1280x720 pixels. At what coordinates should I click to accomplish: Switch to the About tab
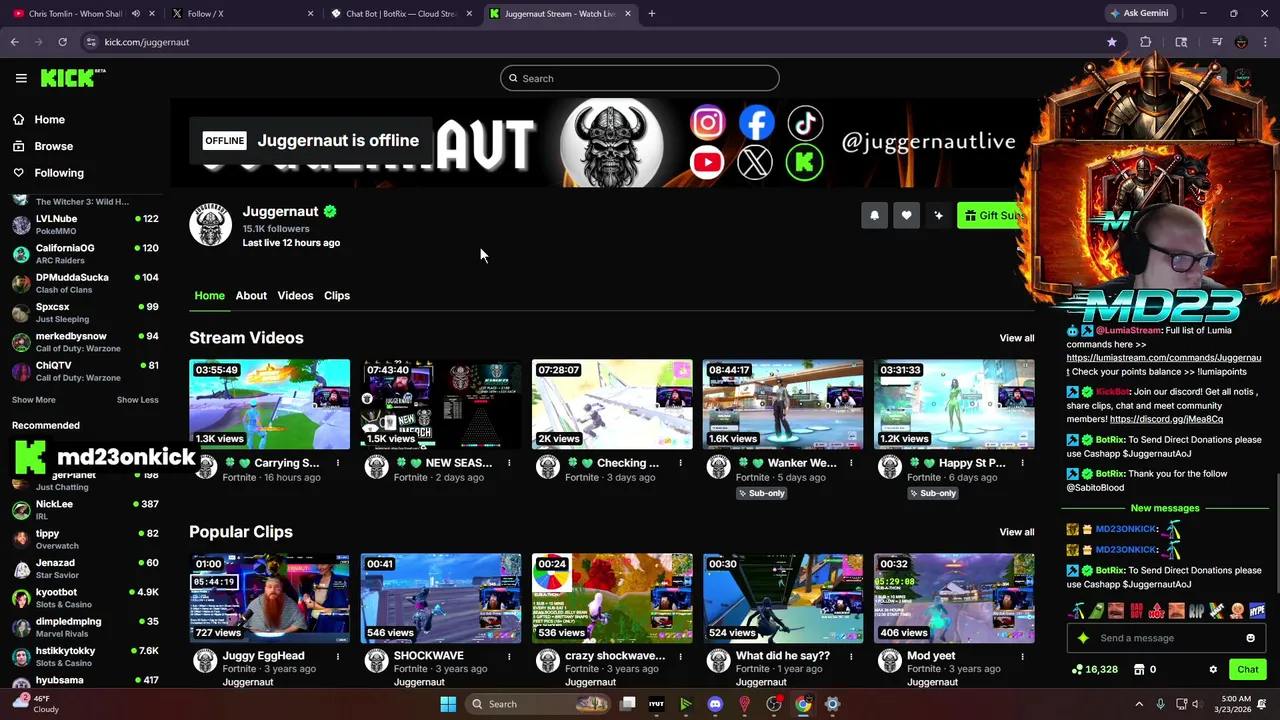(251, 295)
